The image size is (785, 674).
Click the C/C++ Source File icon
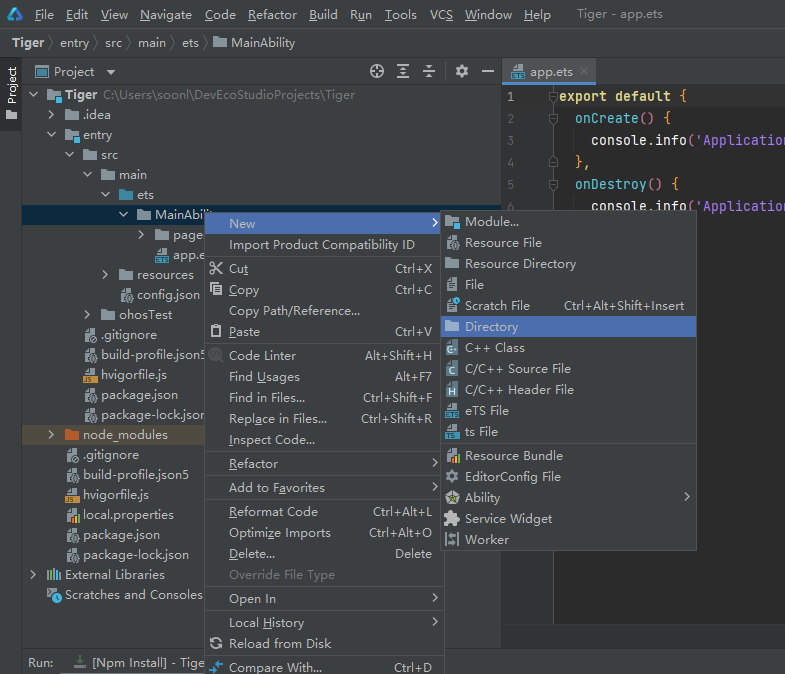(x=452, y=369)
